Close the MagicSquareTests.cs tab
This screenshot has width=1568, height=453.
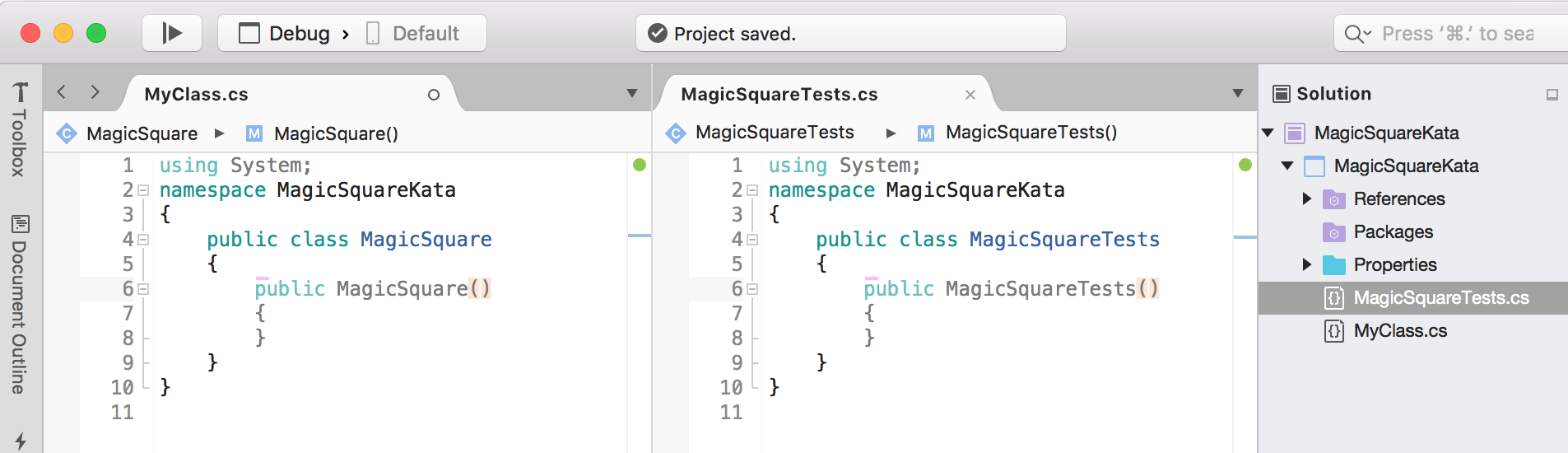point(970,95)
